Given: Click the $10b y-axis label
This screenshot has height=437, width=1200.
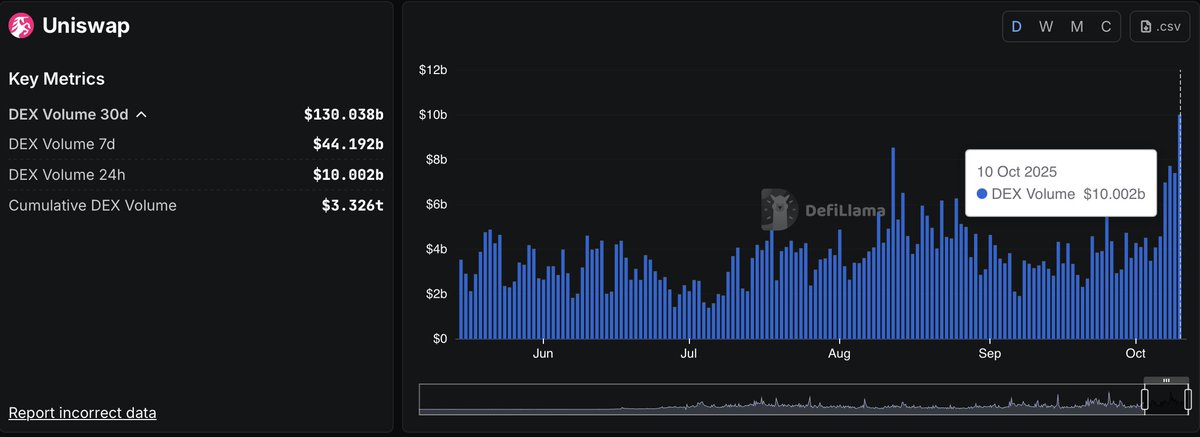Looking at the screenshot, I should [433, 115].
